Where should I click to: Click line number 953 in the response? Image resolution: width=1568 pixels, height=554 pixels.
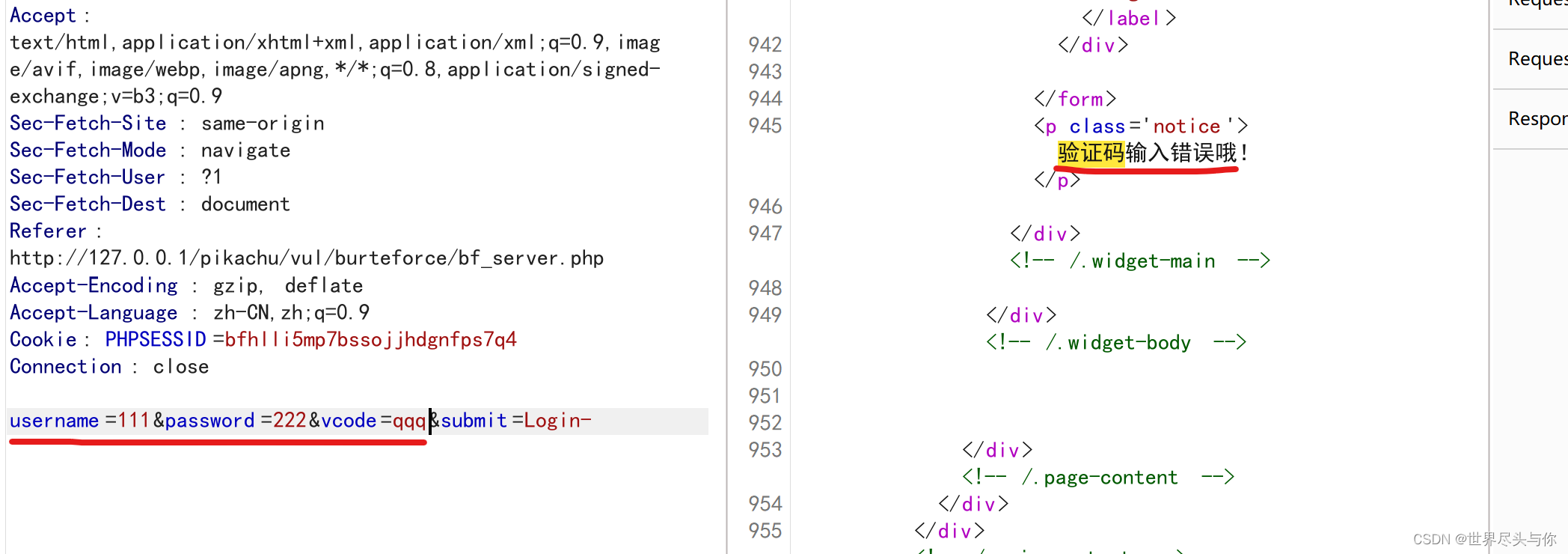(x=765, y=450)
